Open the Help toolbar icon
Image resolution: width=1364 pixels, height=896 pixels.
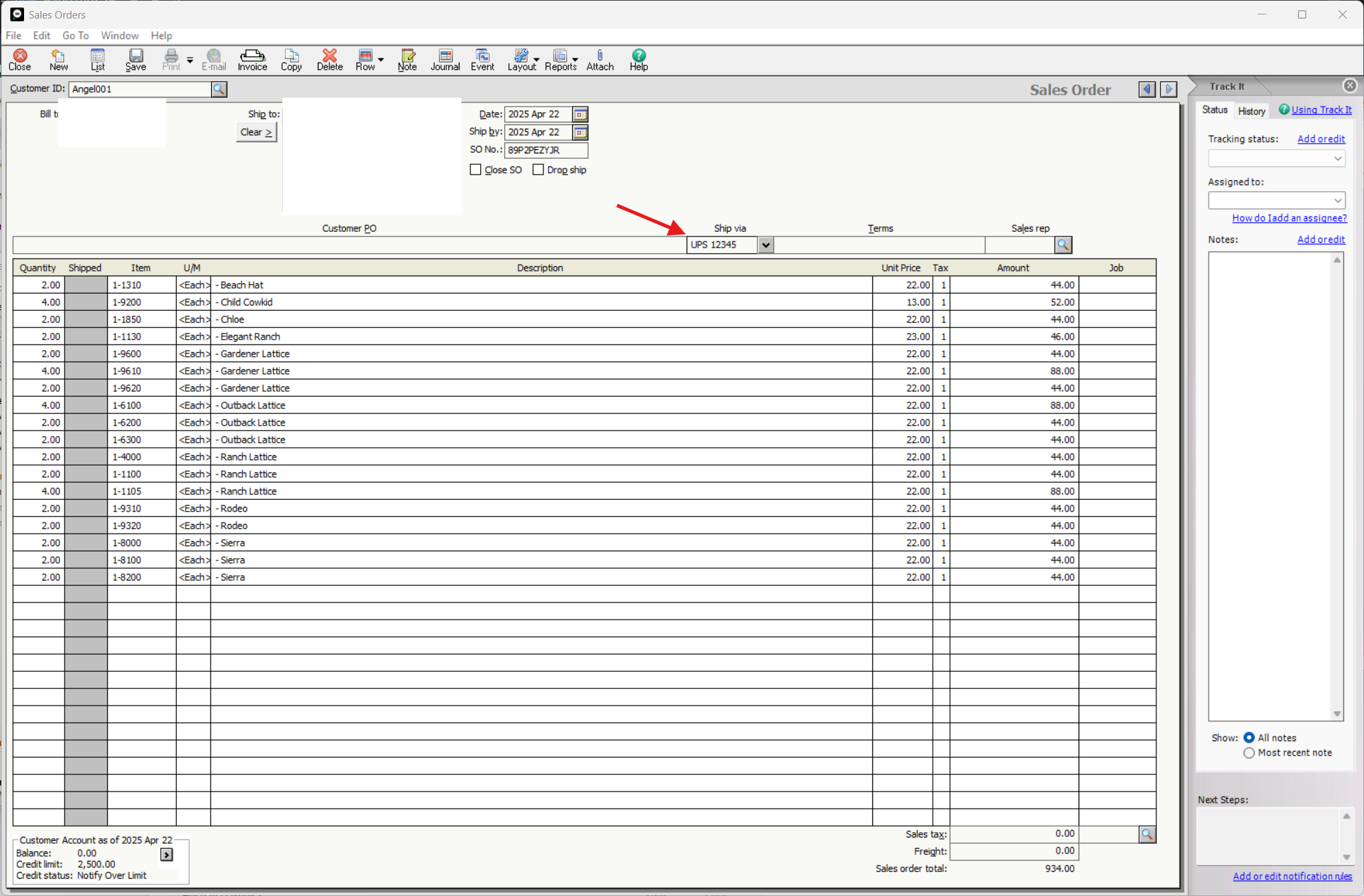pyautogui.click(x=639, y=60)
